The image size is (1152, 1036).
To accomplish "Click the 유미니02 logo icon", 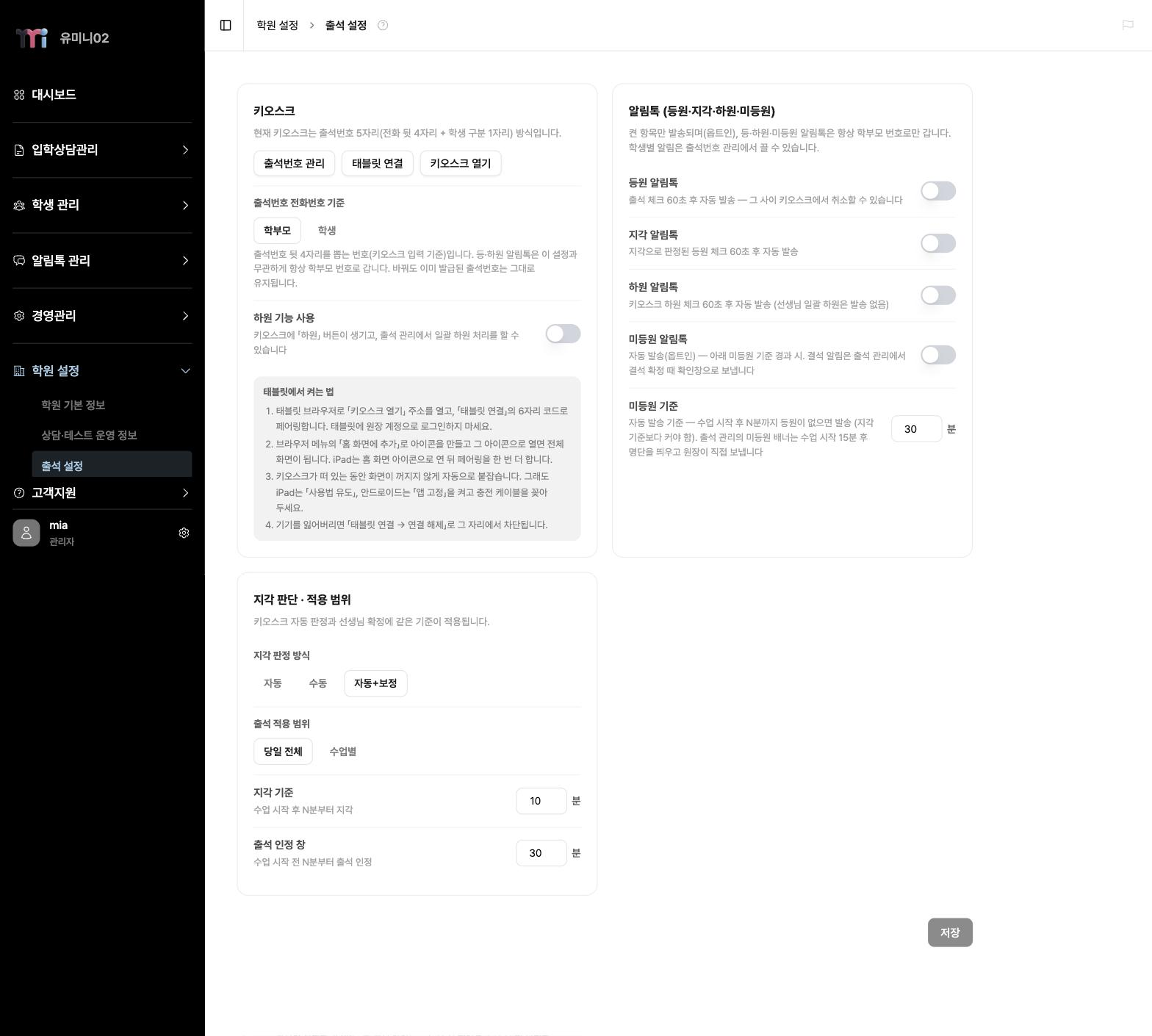I will point(32,37).
